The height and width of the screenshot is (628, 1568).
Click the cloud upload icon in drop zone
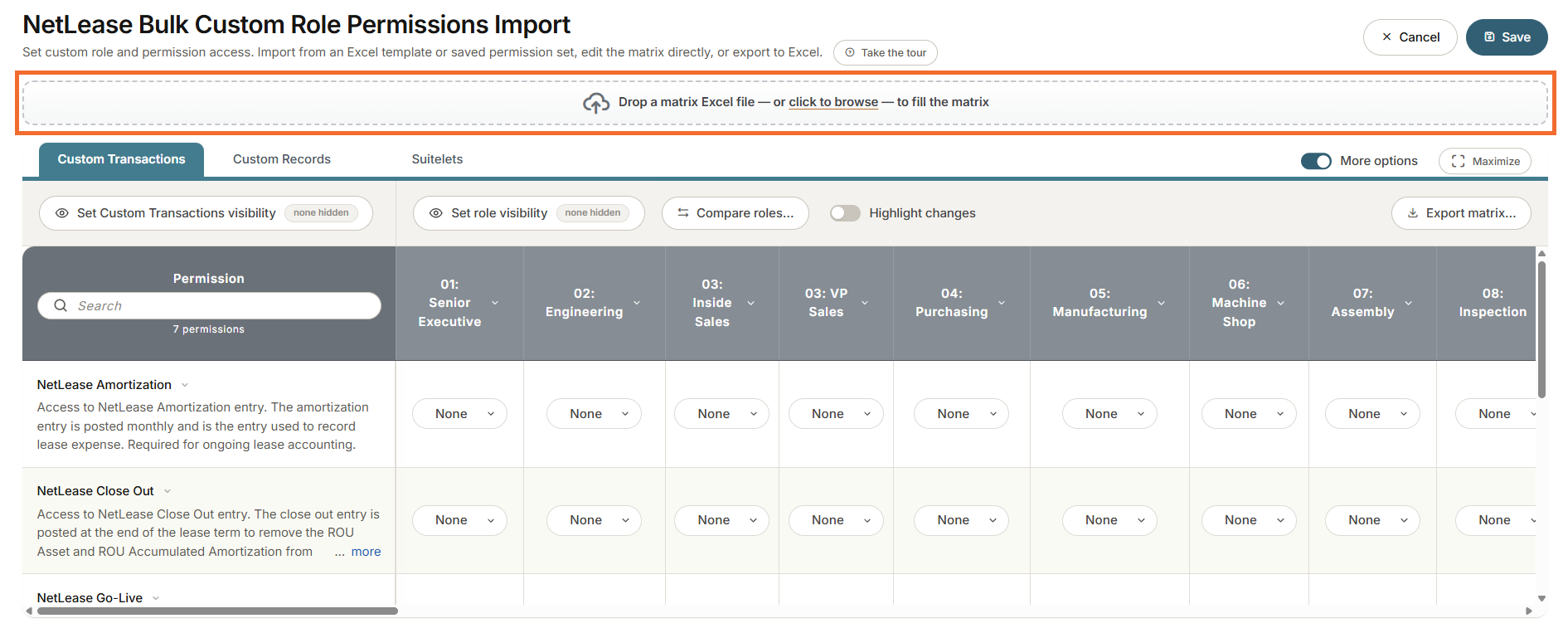point(596,103)
